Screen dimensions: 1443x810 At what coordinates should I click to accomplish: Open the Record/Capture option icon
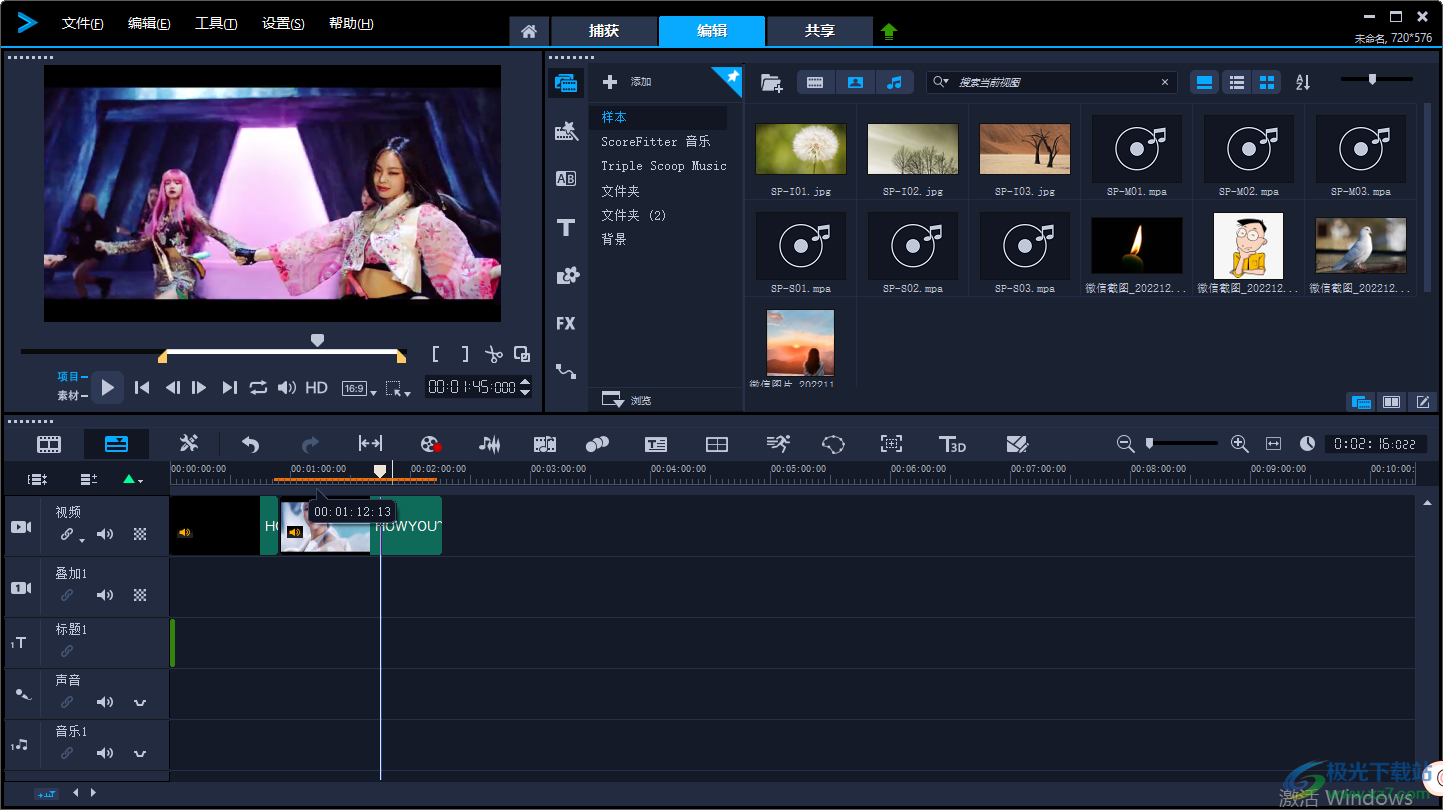point(430,444)
